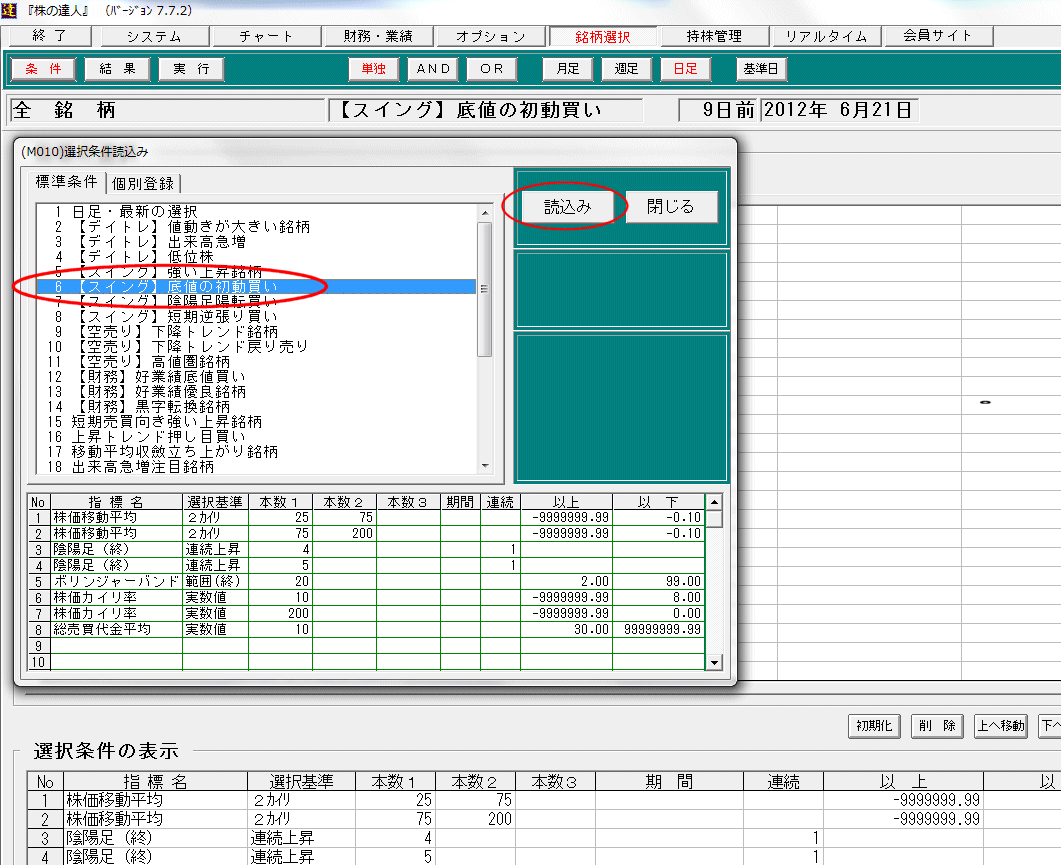Click 株価カイリ率 row 7 in dialog table

point(366,613)
